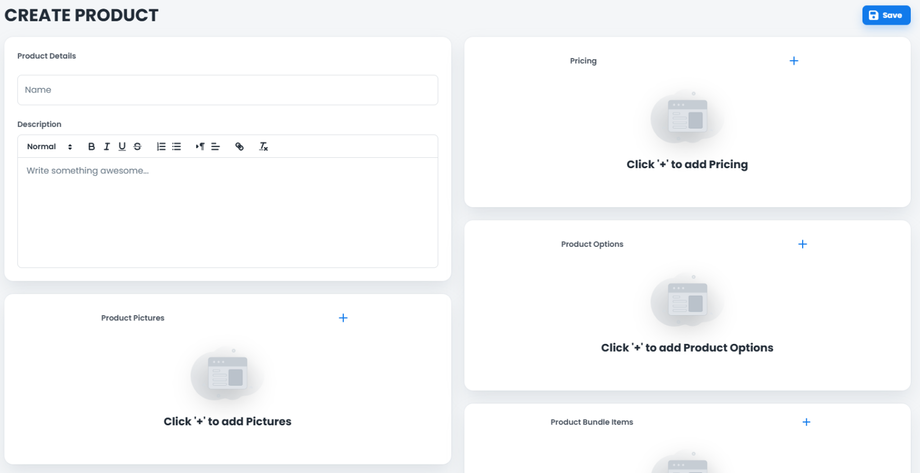Add product pictures with the plus icon

pos(343,318)
